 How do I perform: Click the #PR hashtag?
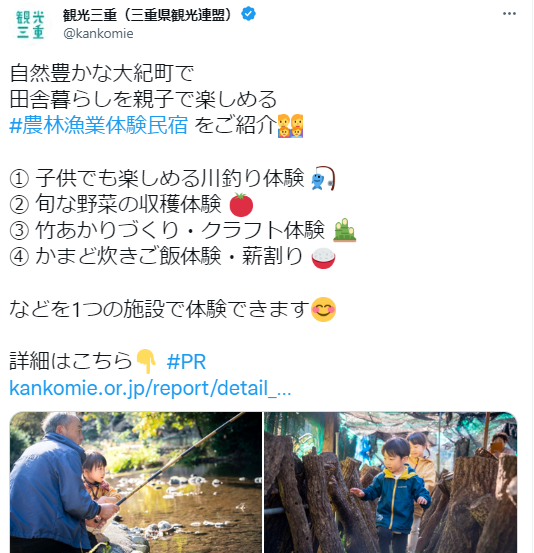click(186, 361)
